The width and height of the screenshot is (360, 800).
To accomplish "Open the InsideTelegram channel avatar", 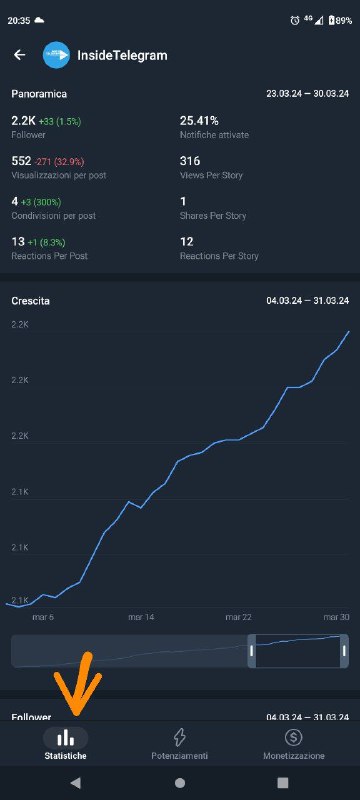I will (x=56, y=55).
